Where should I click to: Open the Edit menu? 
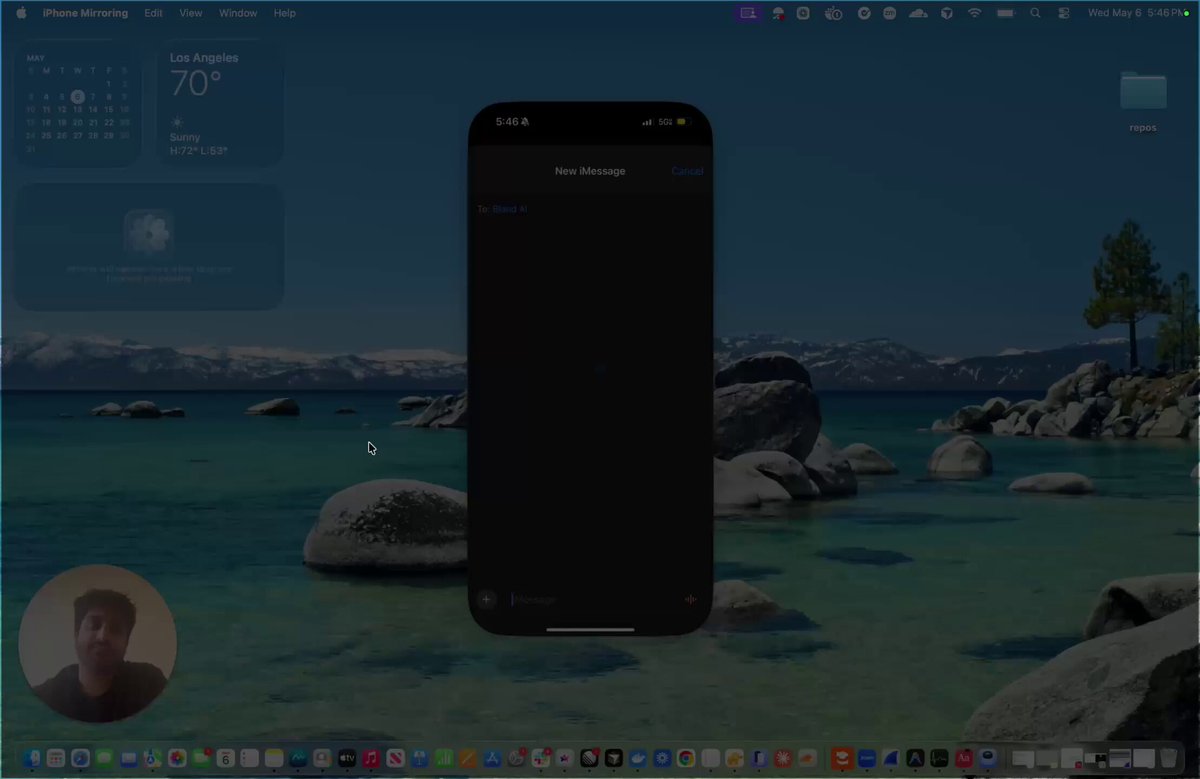(x=153, y=13)
